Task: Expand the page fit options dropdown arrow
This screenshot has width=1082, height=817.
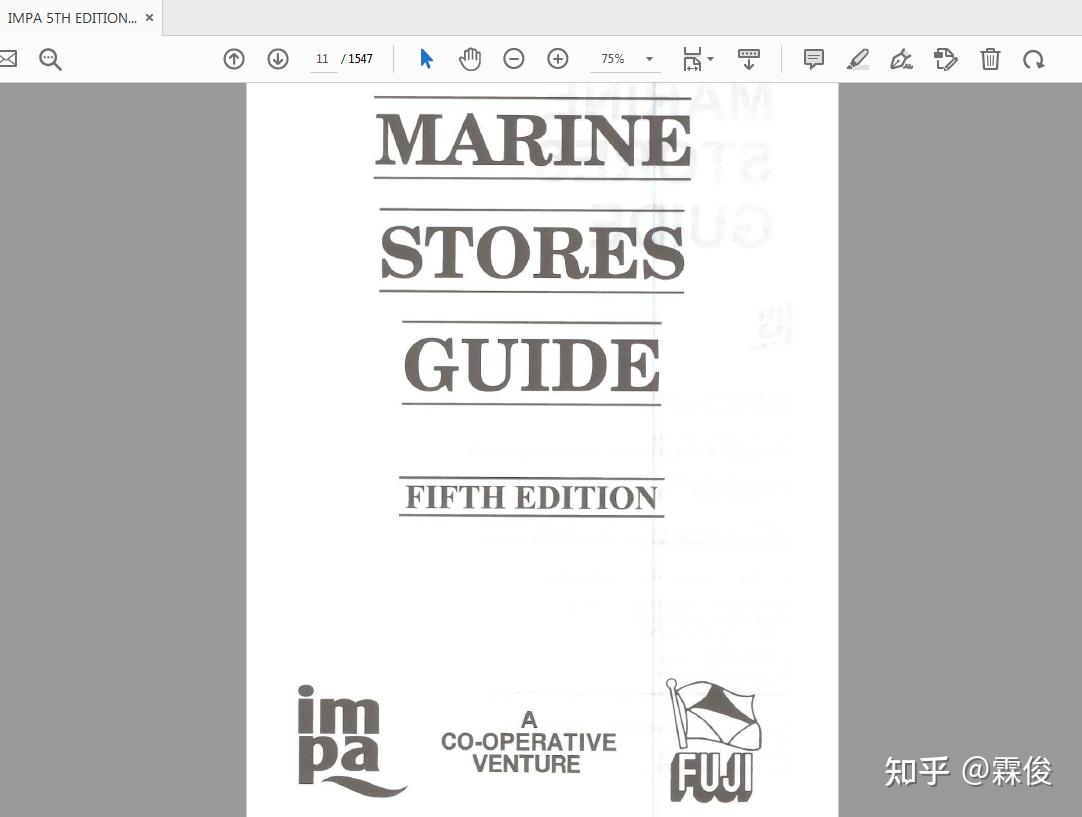Action: [711, 59]
